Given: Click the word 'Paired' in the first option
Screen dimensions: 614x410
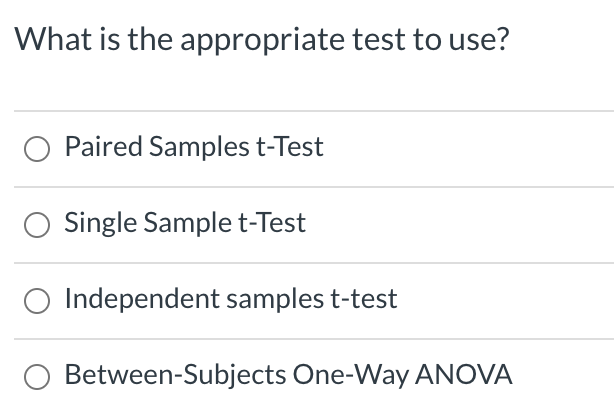Looking at the screenshot, I should click(x=103, y=146).
